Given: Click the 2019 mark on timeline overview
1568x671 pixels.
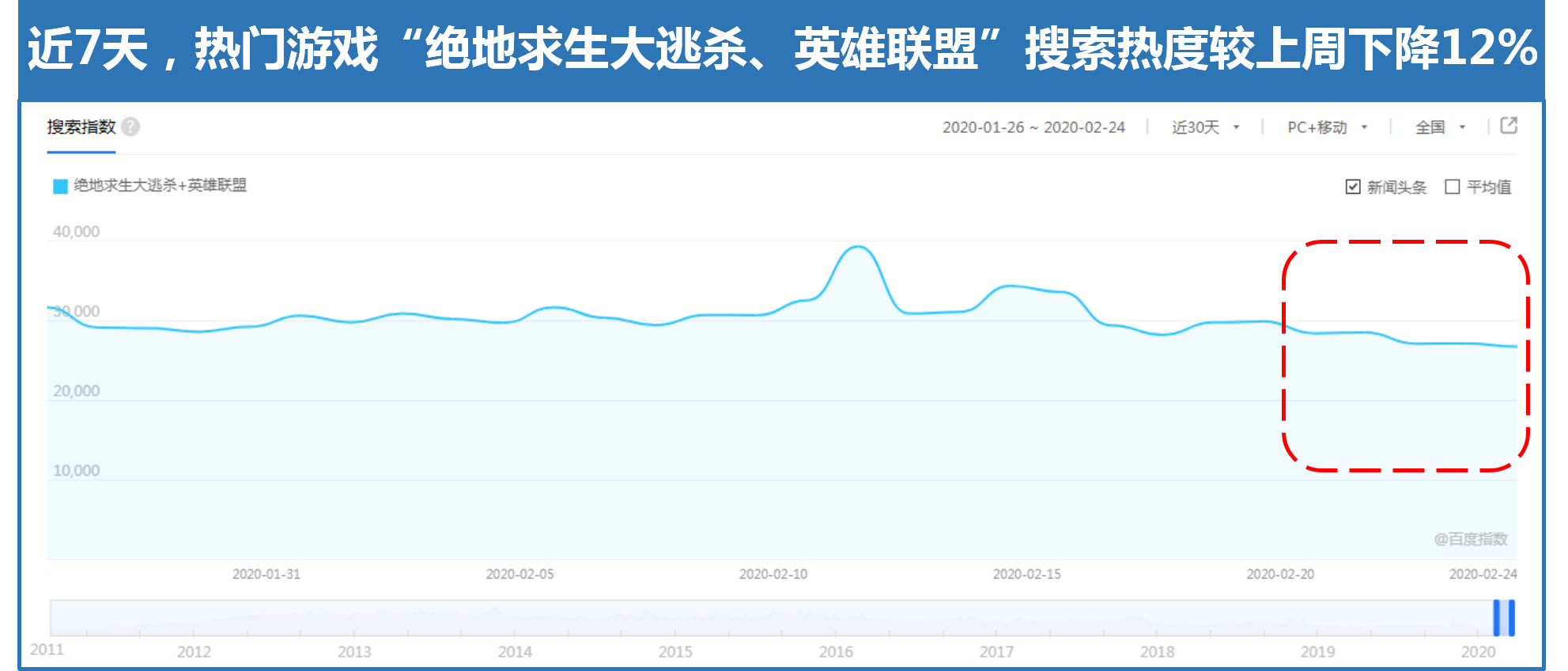Looking at the screenshot, I should pos(1317,651).
